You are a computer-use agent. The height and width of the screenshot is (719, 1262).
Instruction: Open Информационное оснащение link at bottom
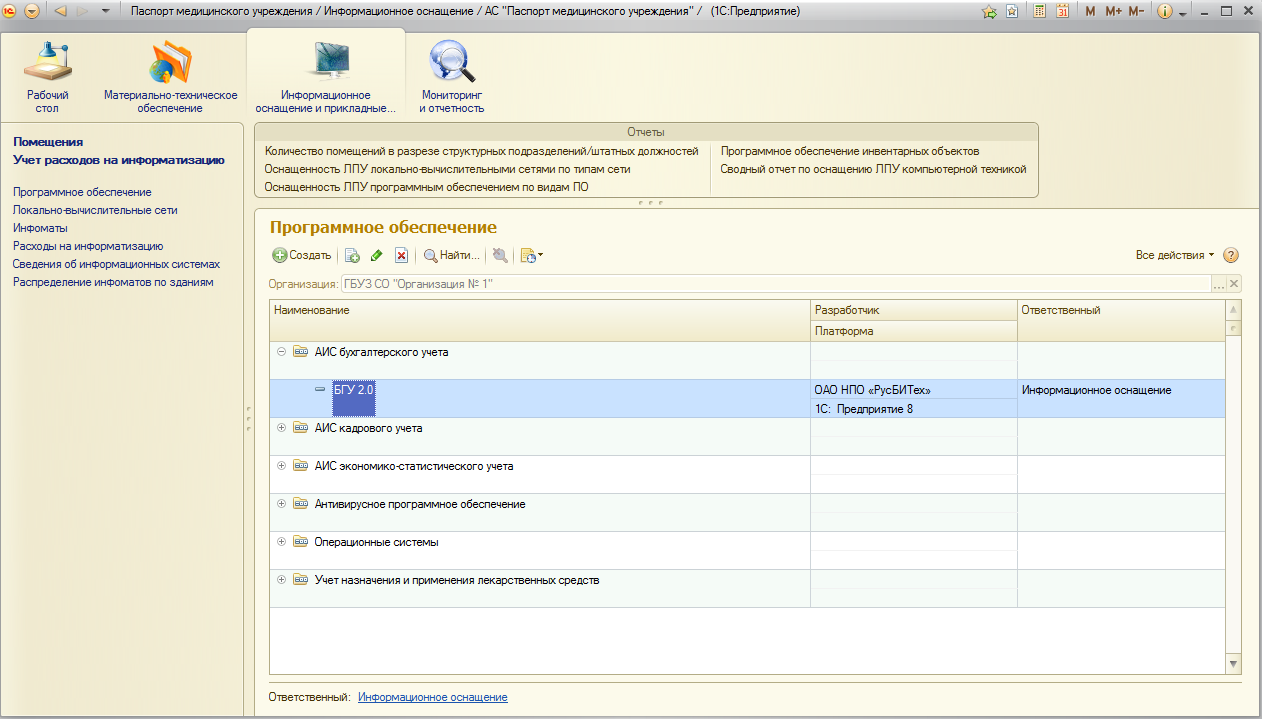[x=432, y=697]
